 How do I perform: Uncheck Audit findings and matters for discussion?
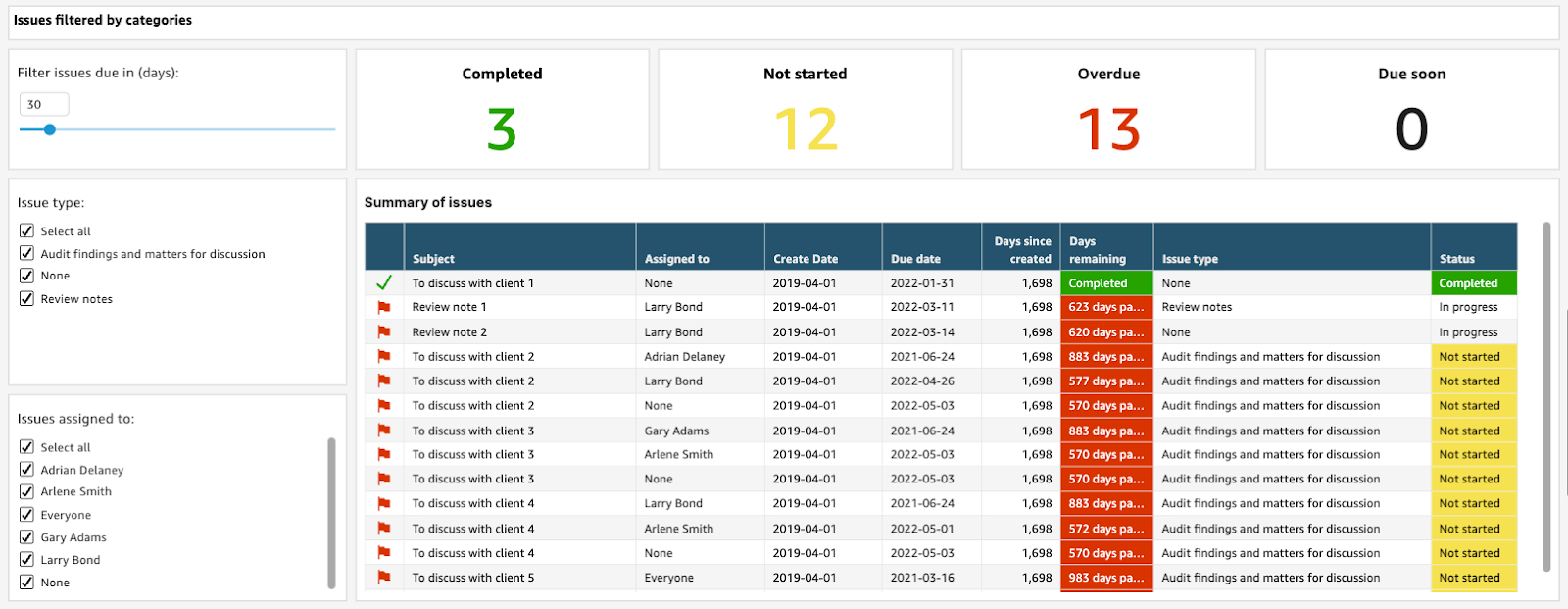[x=26, y=253]
